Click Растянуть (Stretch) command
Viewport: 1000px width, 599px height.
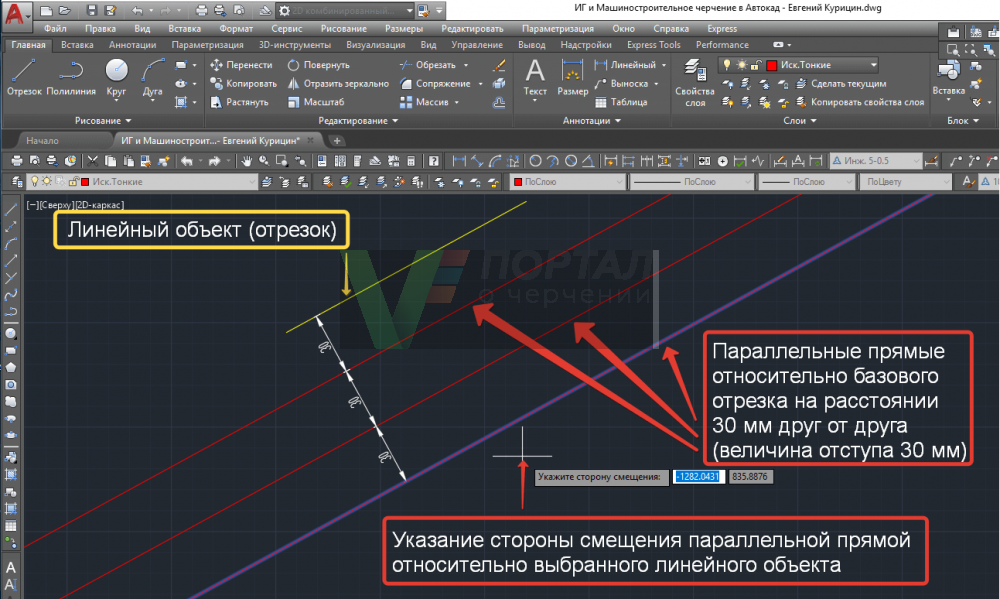240,102
